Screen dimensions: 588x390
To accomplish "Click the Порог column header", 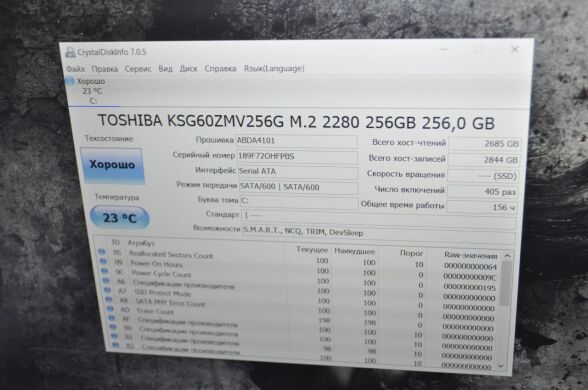I will [411, 253].
